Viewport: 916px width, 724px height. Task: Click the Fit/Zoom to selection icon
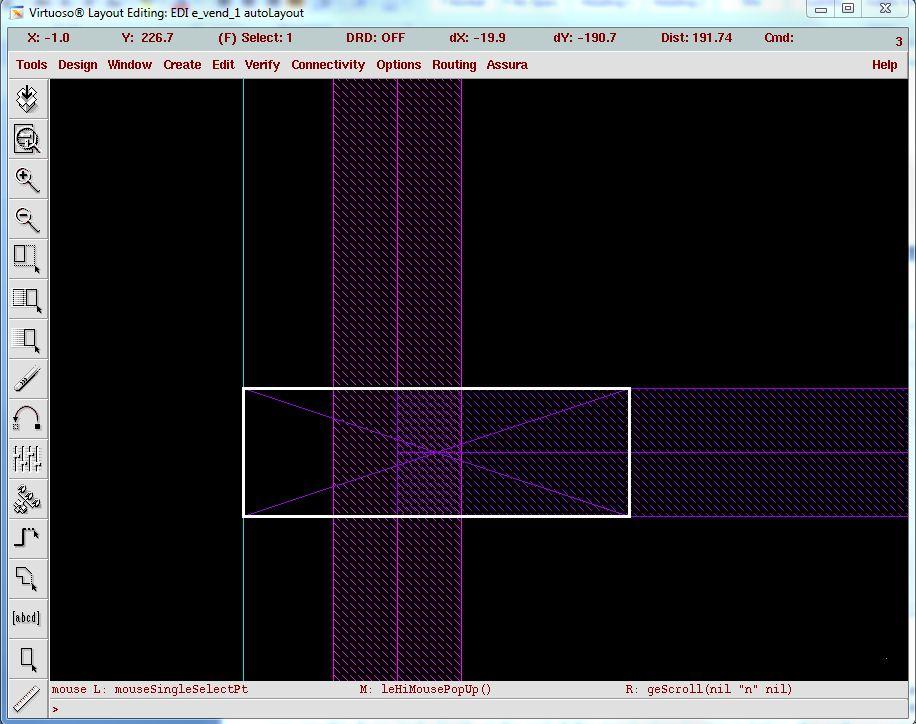point(27,140)
